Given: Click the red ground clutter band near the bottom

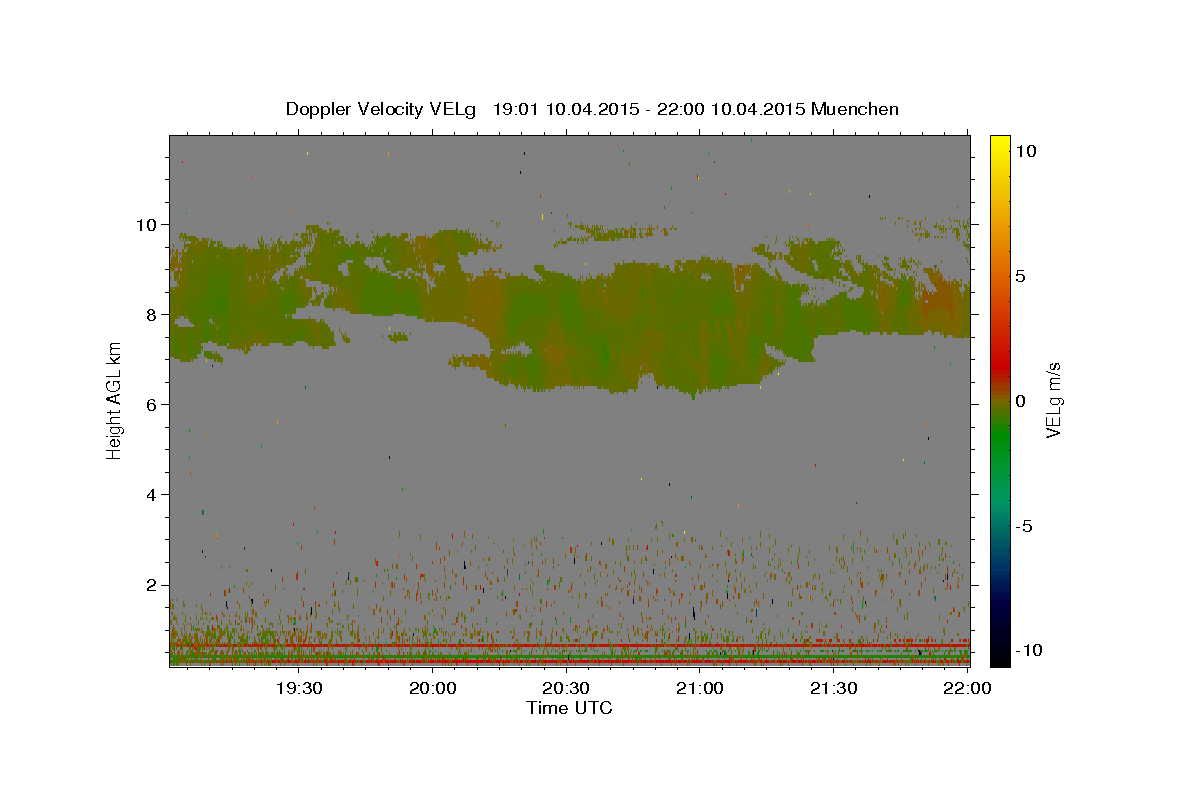Looking at the screenshot, I should 569,647.
